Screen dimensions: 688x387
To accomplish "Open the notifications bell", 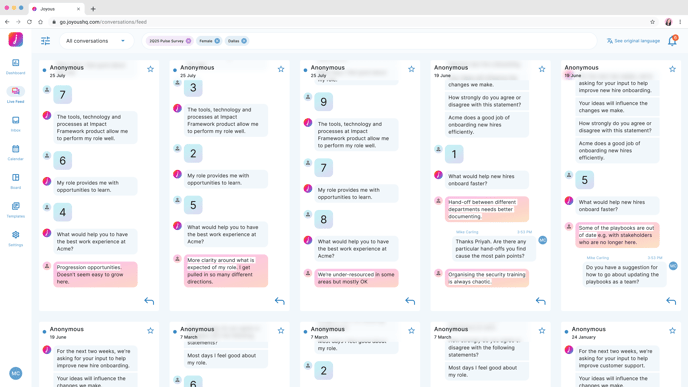I will (672, 41).
